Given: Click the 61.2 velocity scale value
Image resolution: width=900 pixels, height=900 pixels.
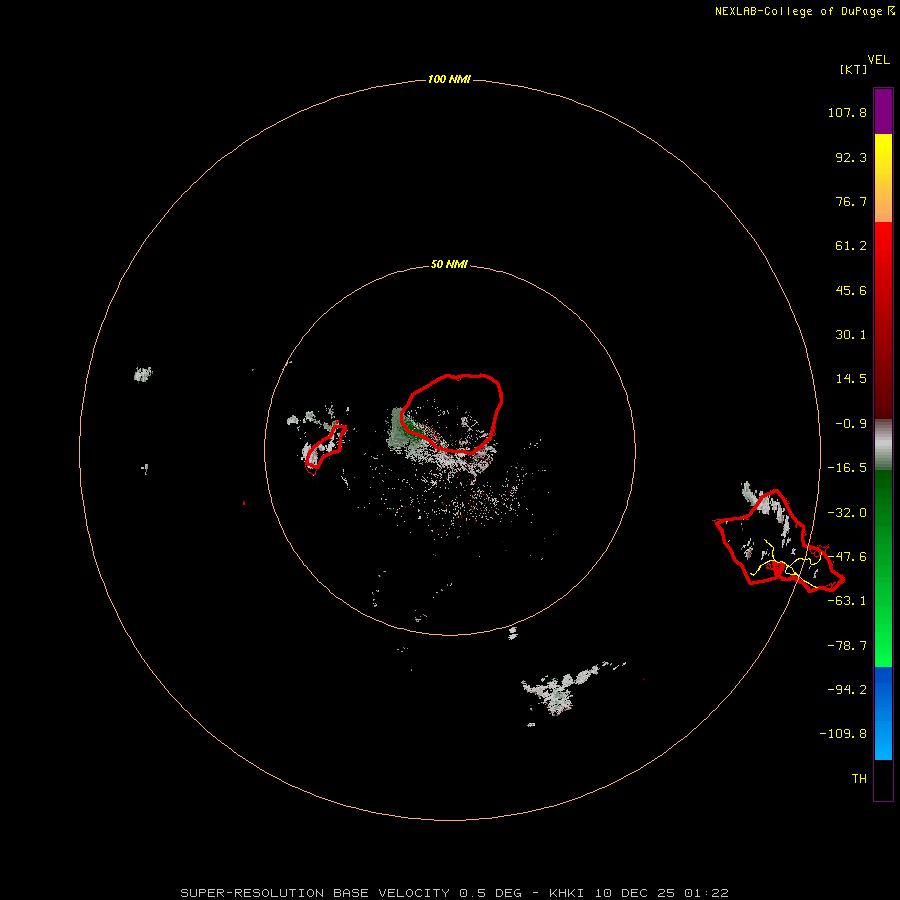Looking at the screenshot, I should [x=851, y=246].
